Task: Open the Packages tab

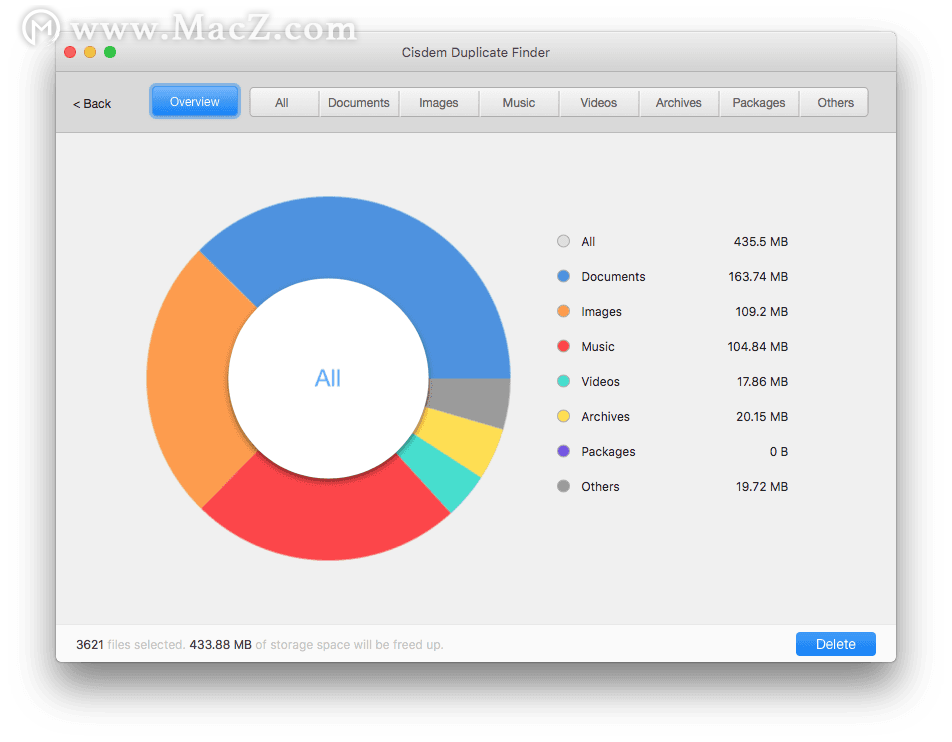Action: pyautogui.click(x=758, y=103)
